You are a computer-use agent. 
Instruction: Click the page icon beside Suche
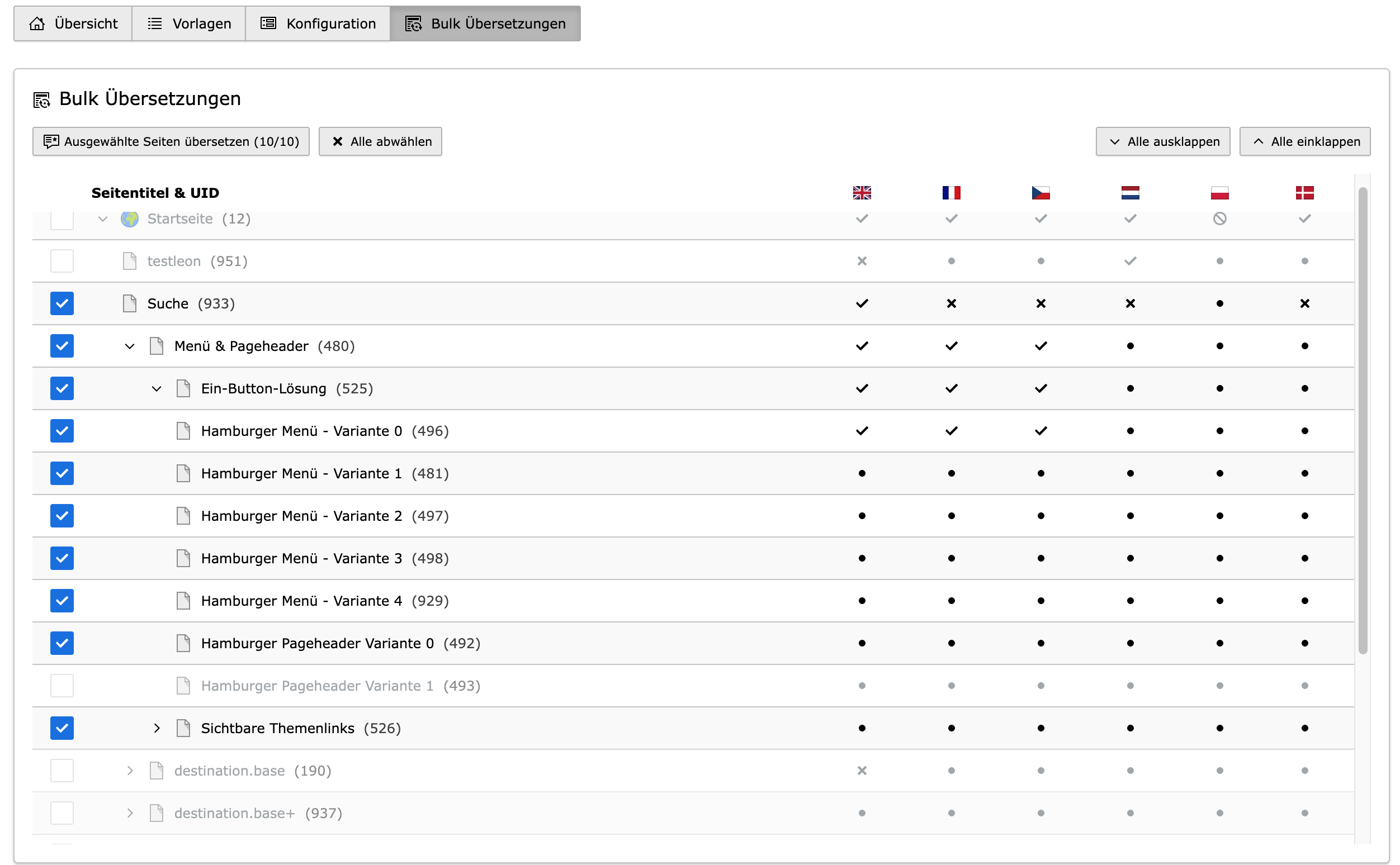pos(129,303)
